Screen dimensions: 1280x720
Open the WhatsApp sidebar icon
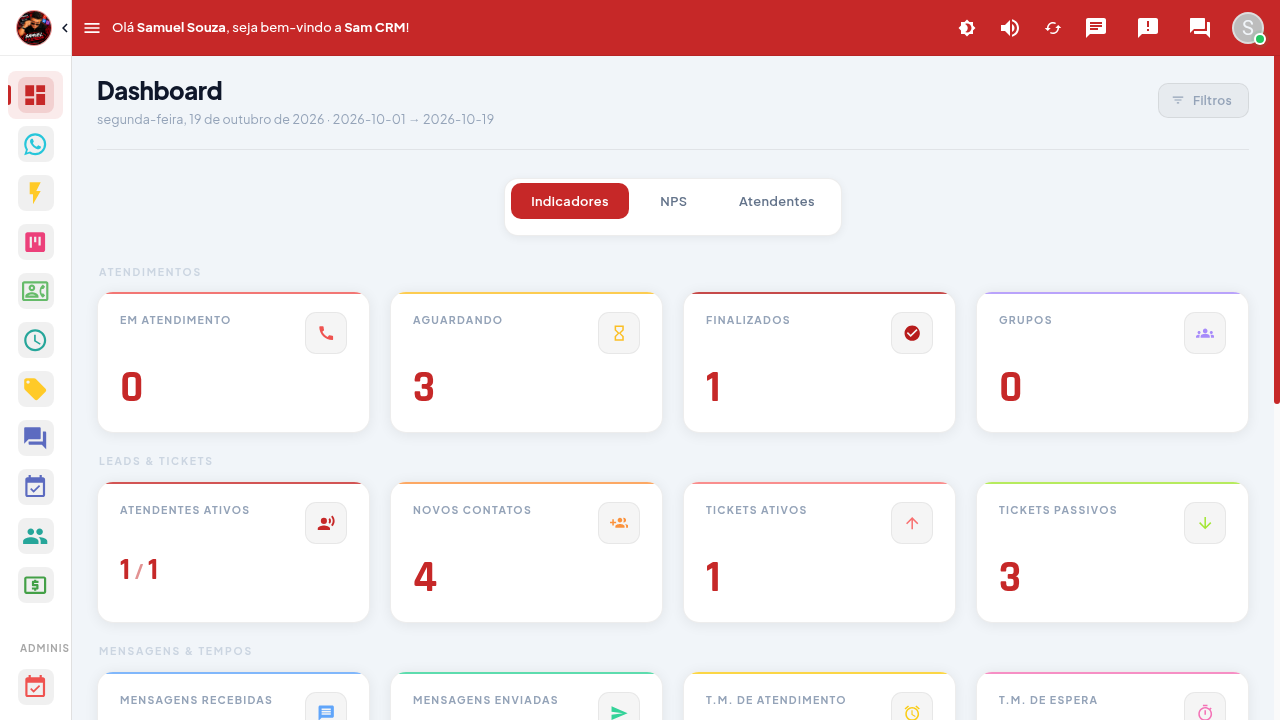point(36,144)
